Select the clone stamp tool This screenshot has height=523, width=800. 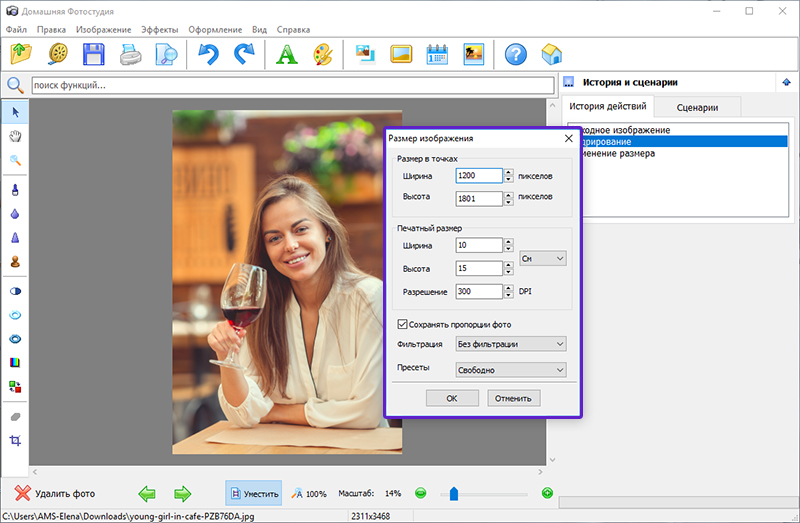tap(15, 261)
